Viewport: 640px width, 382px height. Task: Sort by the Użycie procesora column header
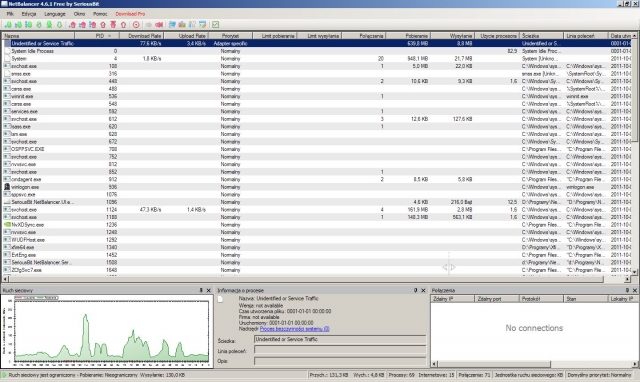click(498, 36)
